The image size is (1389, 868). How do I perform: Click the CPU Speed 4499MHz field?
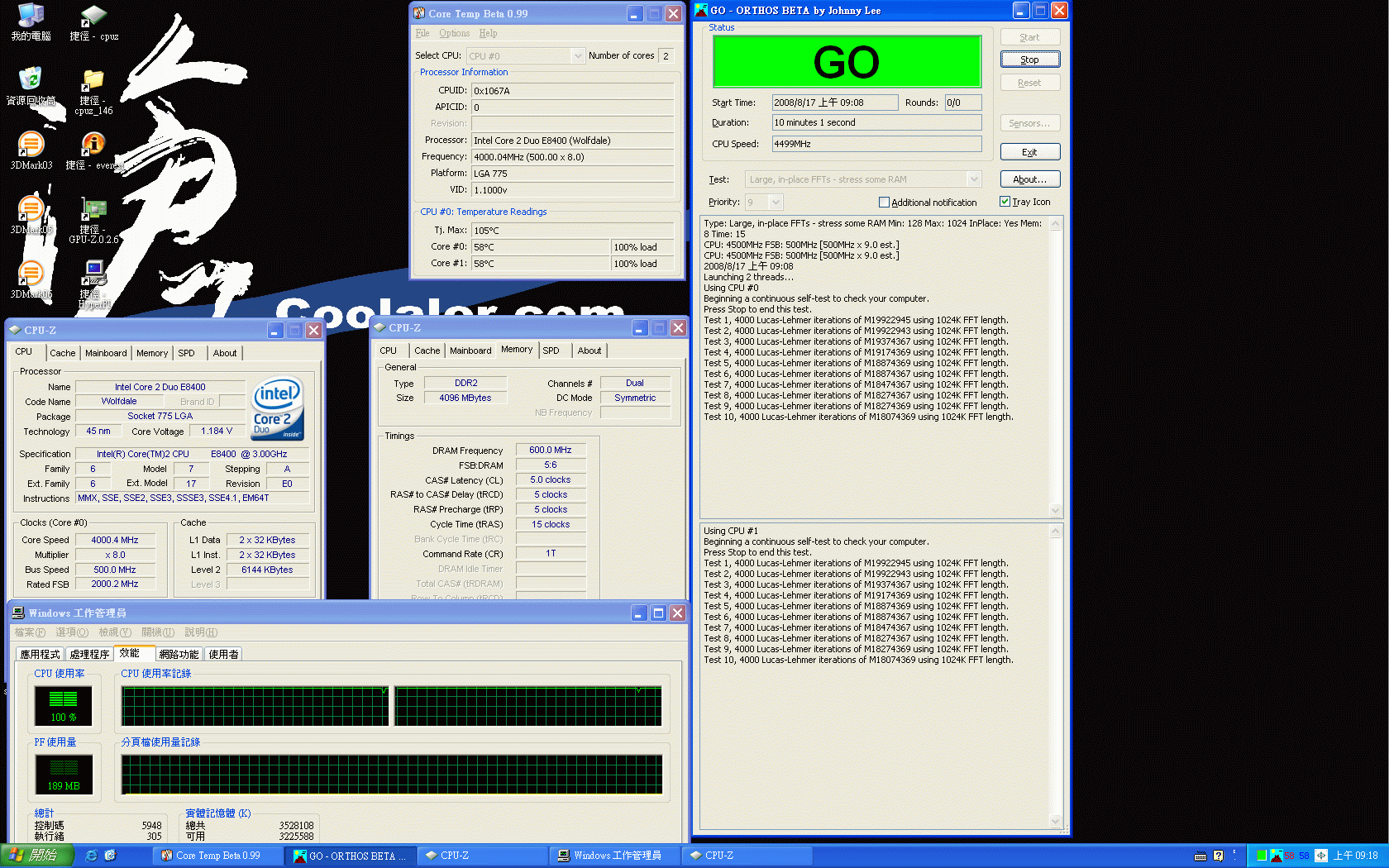click(x=877, y=144)
